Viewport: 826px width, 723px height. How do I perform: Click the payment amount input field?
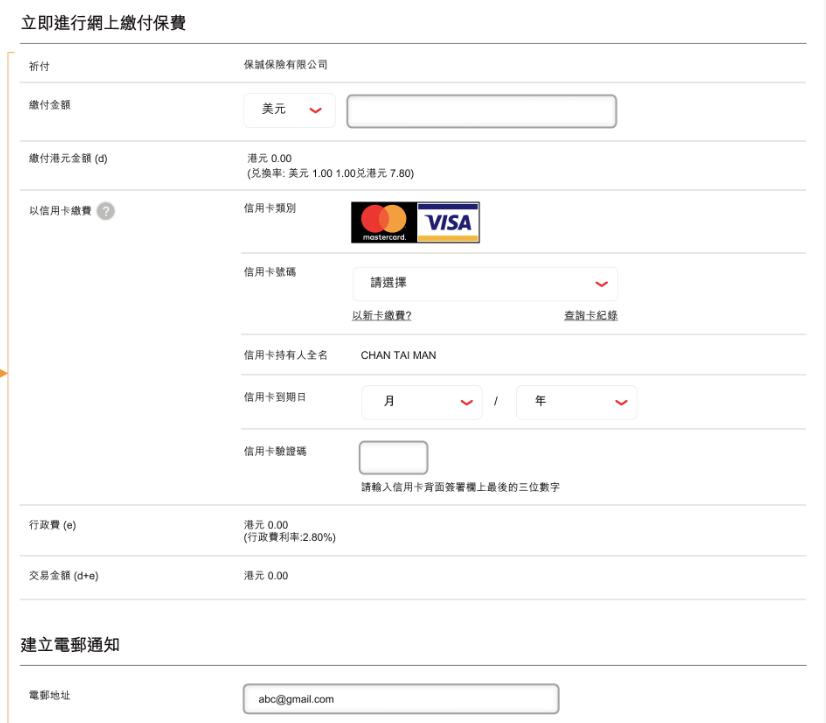pos(481,111)
